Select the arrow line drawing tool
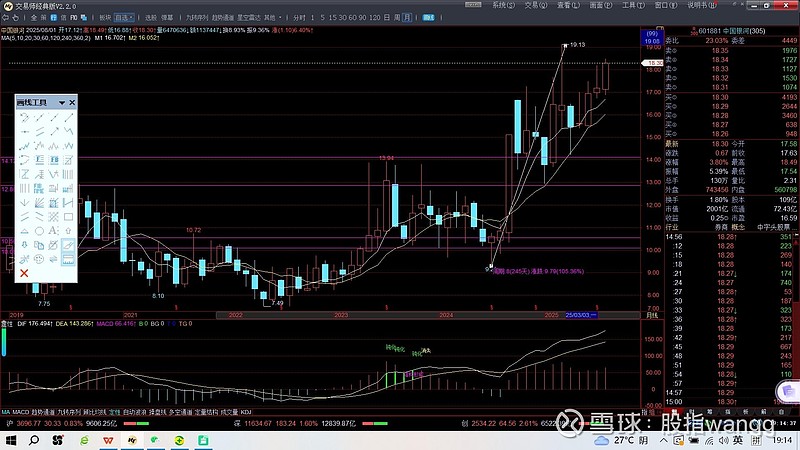This screenshot has width=800, height=450. [54, 132]
